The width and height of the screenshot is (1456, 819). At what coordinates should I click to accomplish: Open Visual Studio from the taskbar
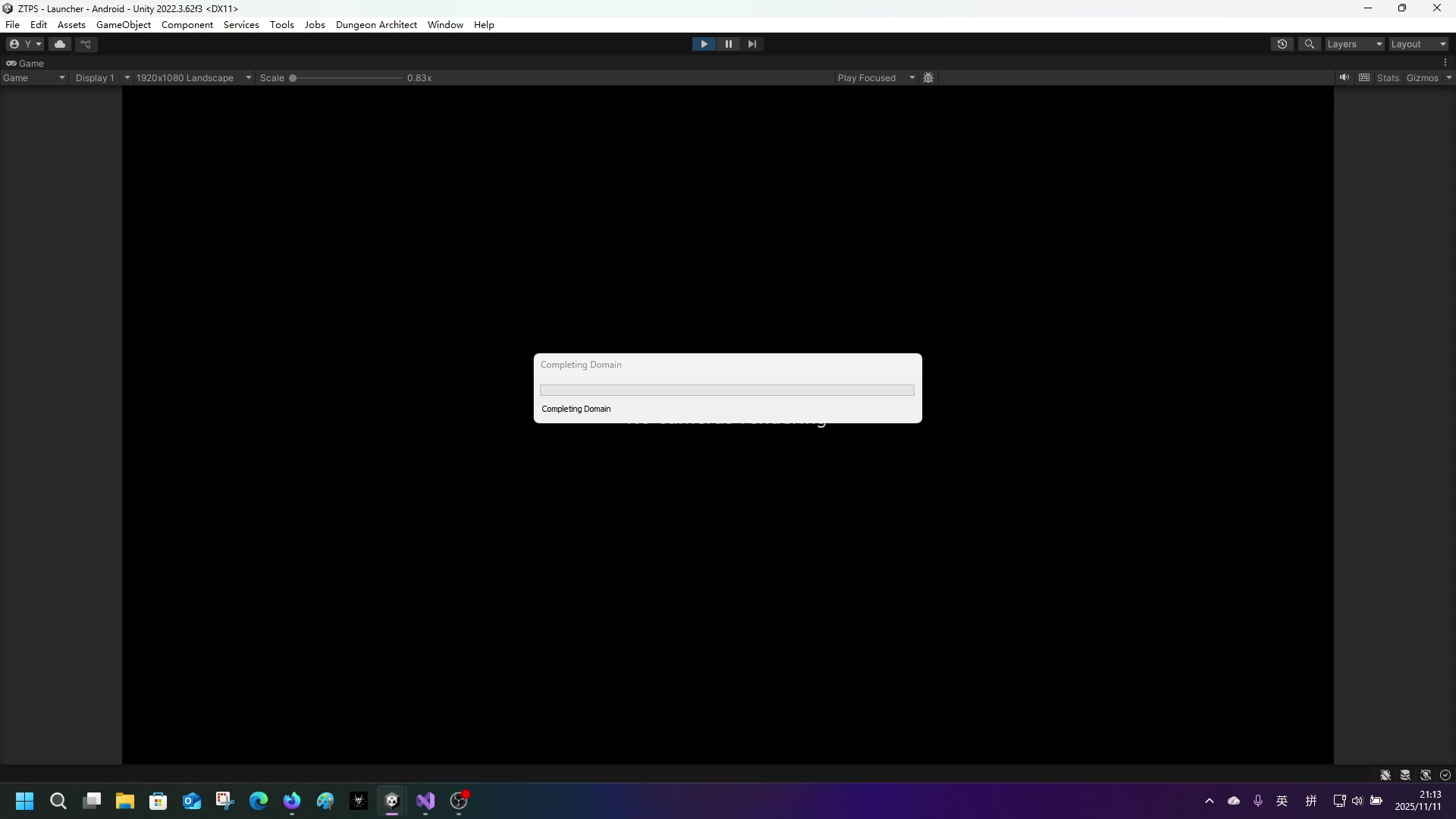coord(425,801)
